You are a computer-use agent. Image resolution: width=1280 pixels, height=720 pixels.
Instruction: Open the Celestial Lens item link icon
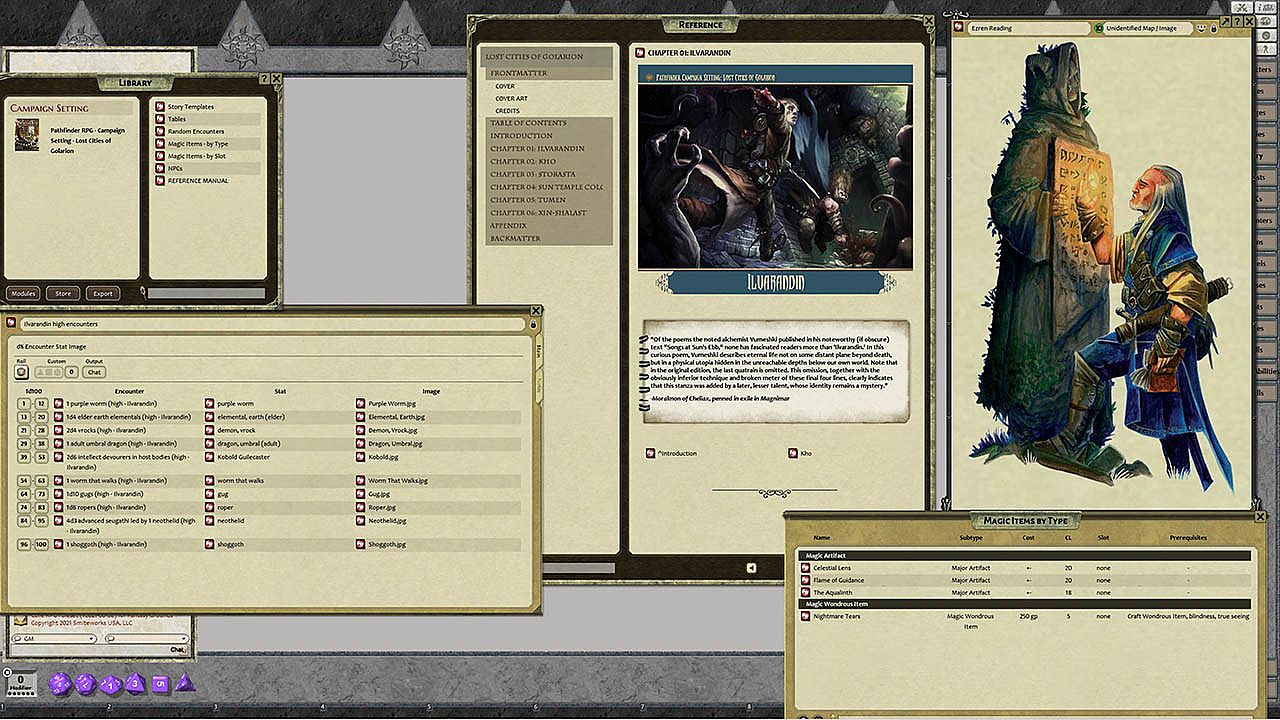[805, 568]
